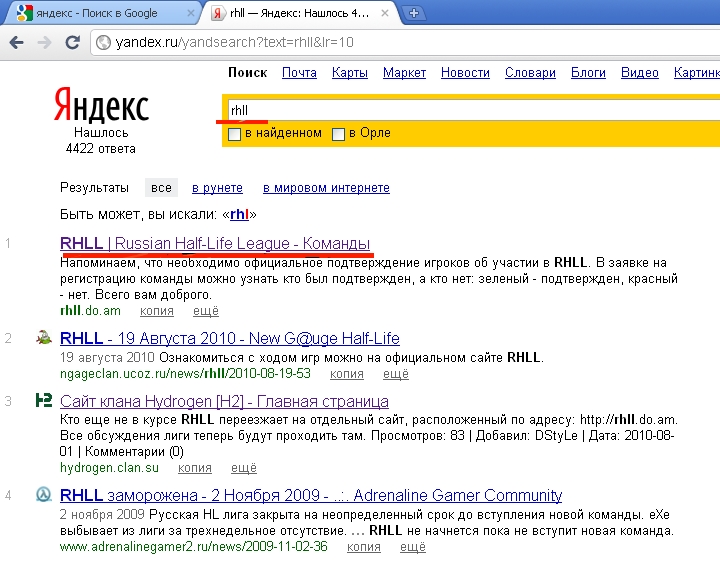Open 'копия' for the ngageclan.ucoz.ru result
The image size is (720, 564).
[x=347, y=374]
